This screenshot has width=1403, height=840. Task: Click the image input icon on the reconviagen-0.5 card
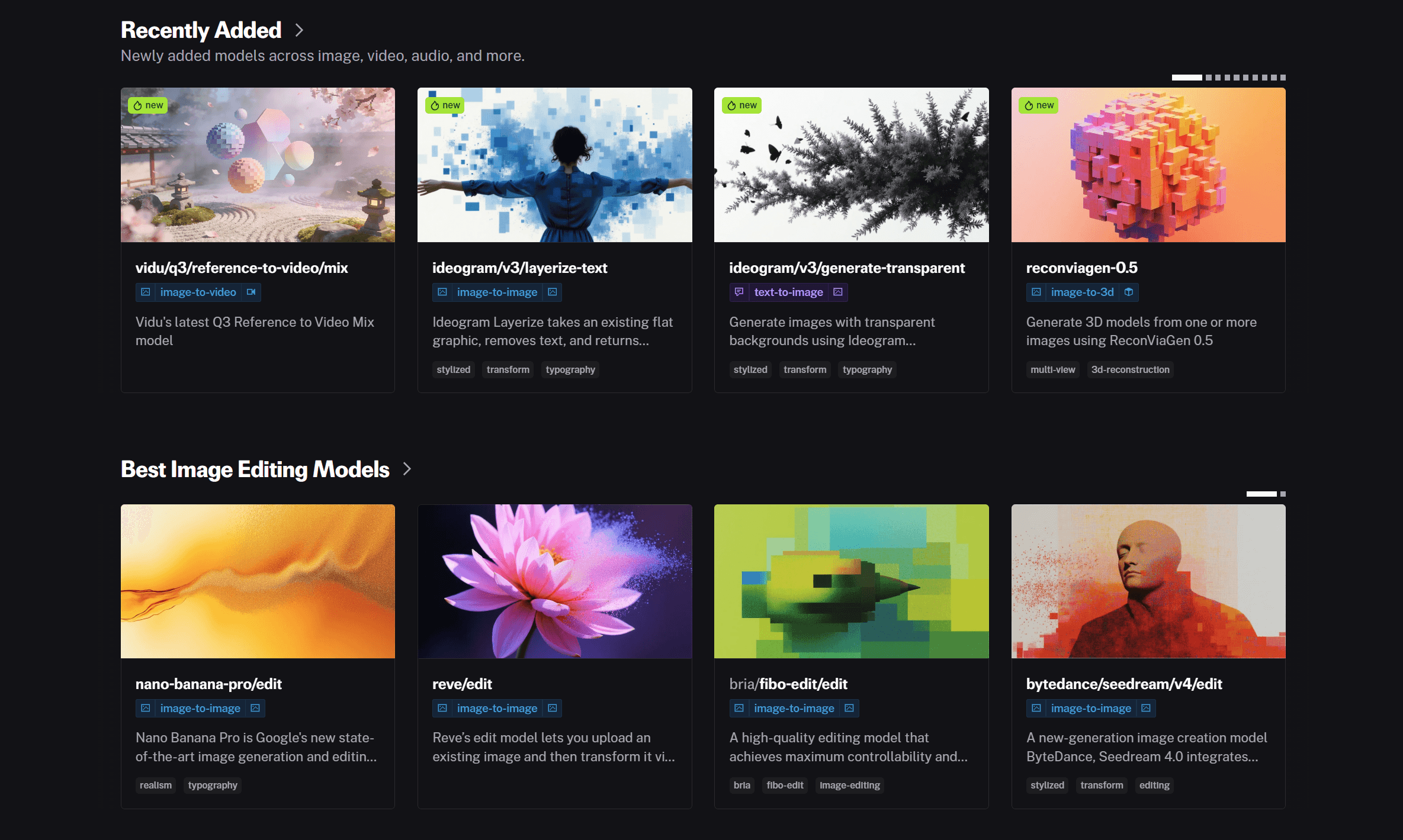tap(1036, 292)
